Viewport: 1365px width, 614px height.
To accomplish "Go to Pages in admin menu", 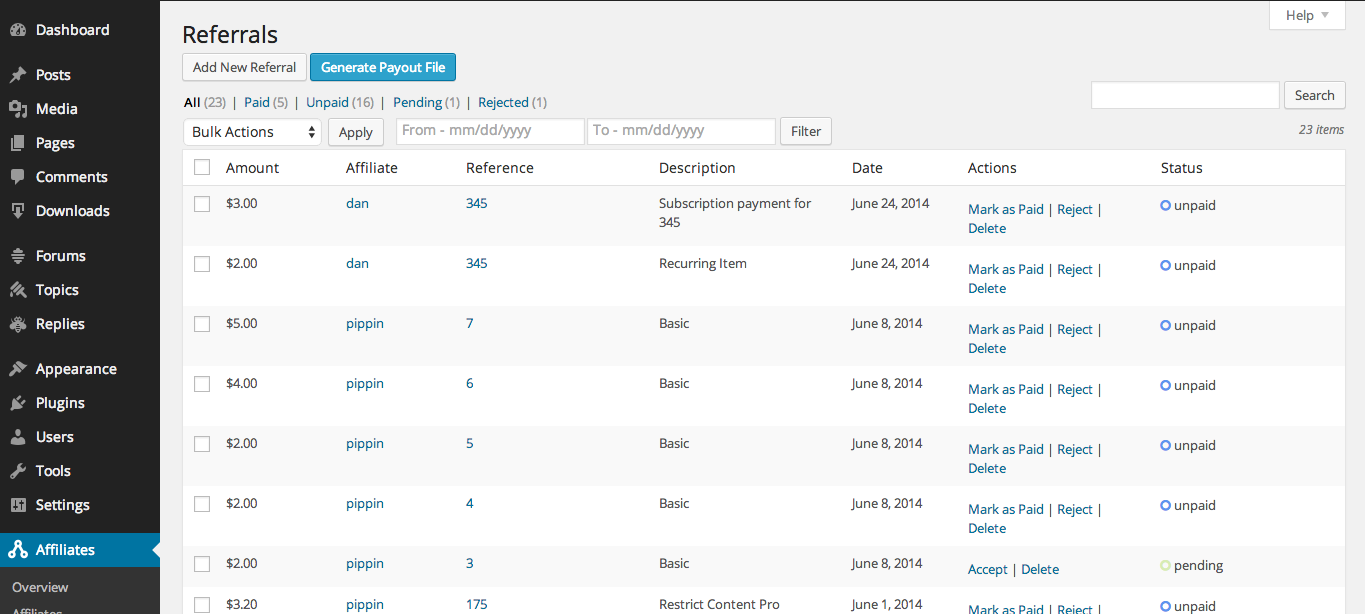I will [55, 143].
